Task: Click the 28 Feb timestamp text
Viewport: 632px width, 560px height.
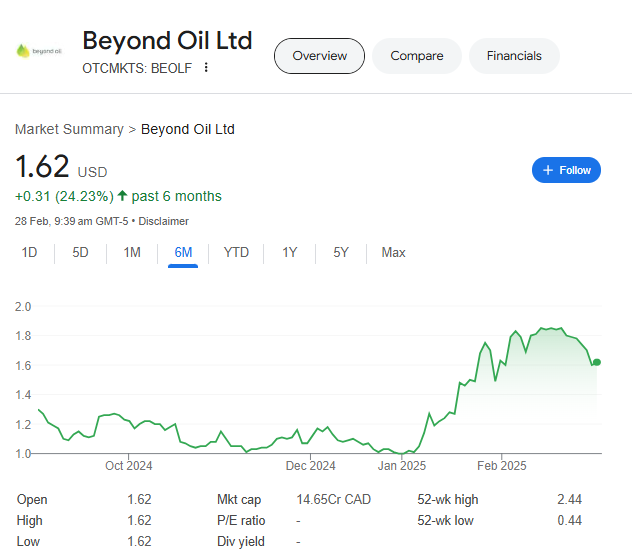Action: point(71,221)
